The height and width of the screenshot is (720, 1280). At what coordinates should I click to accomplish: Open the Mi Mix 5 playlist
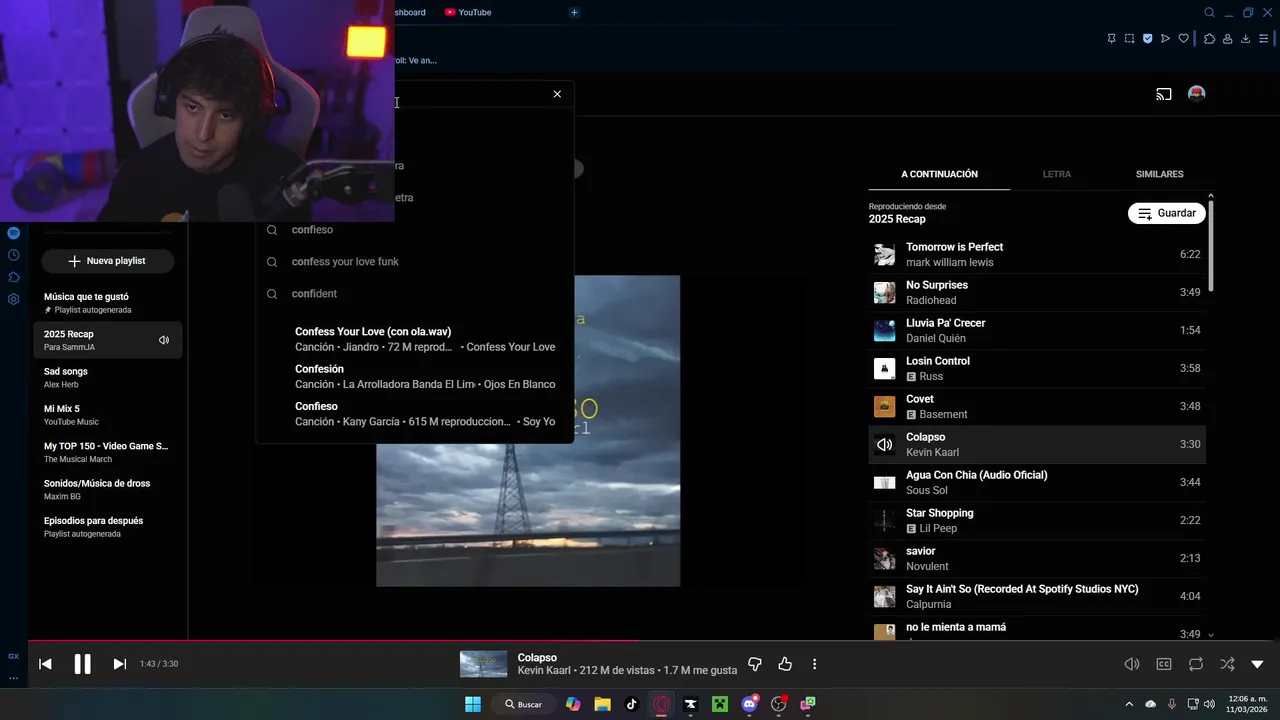(108, 415)
